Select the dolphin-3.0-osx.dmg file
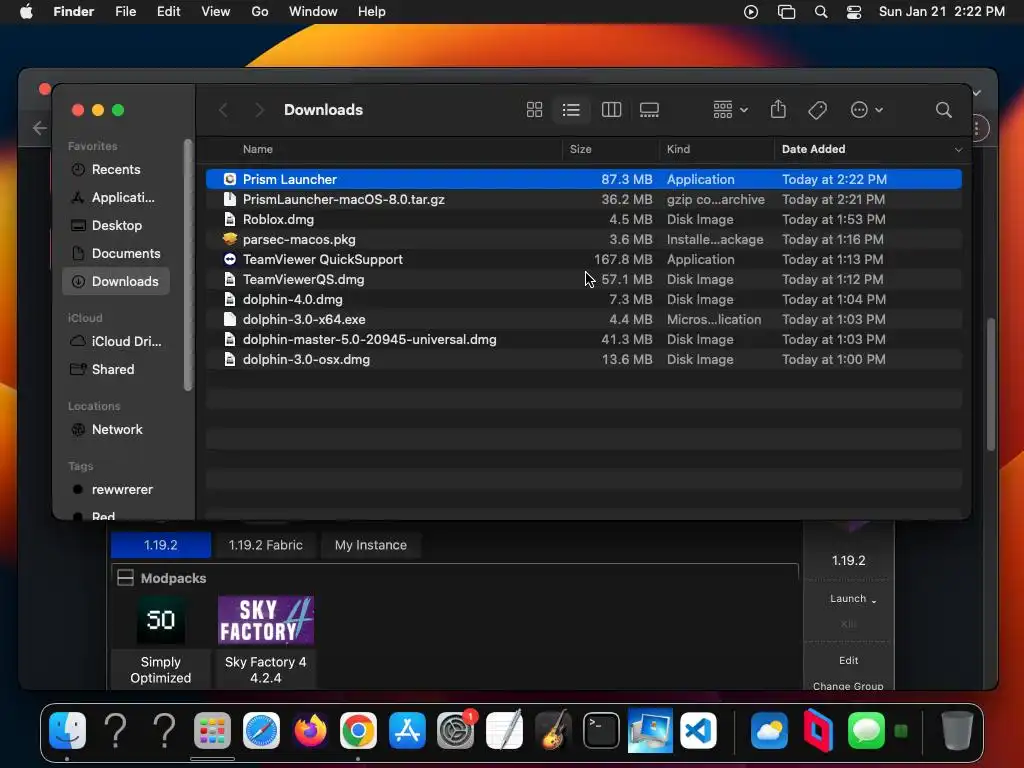 click(x=584, y=360)
